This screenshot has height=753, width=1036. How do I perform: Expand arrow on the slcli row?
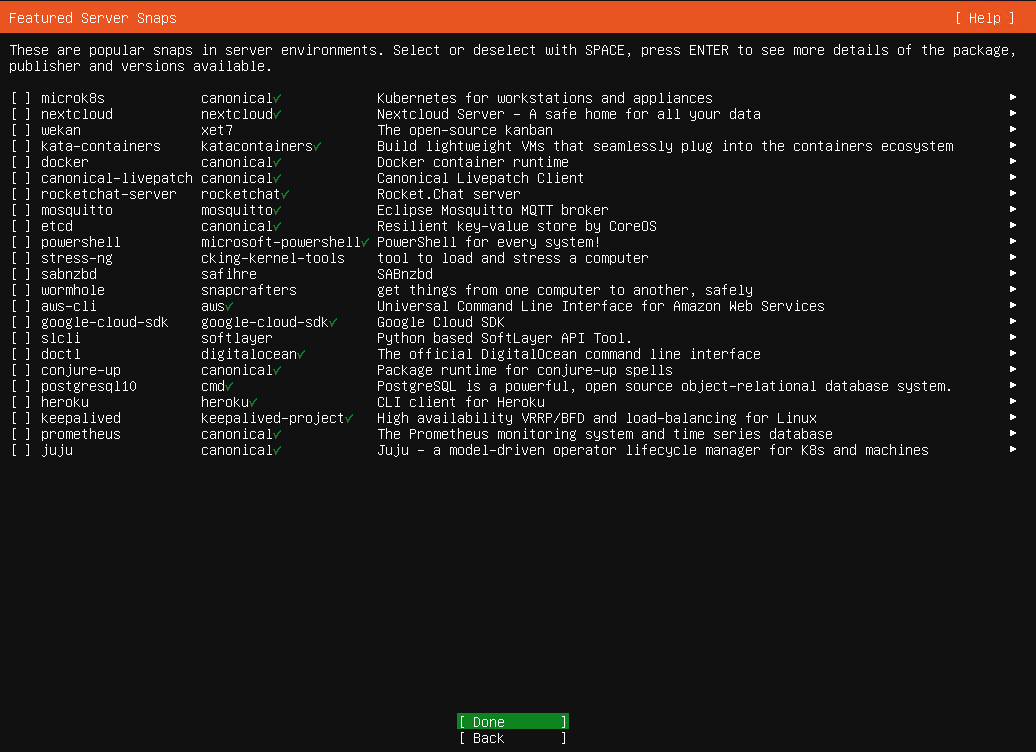(1013, 338)
